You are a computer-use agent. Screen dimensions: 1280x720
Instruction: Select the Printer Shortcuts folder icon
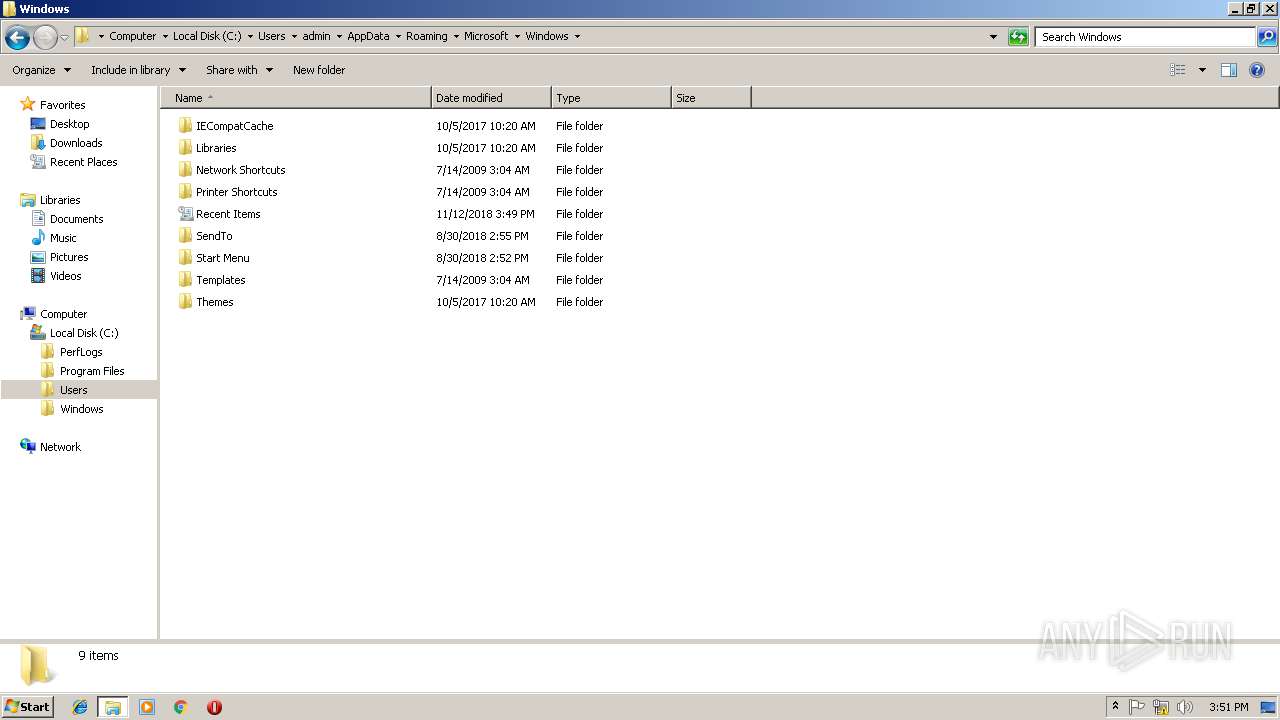click(x=185, y=192)
